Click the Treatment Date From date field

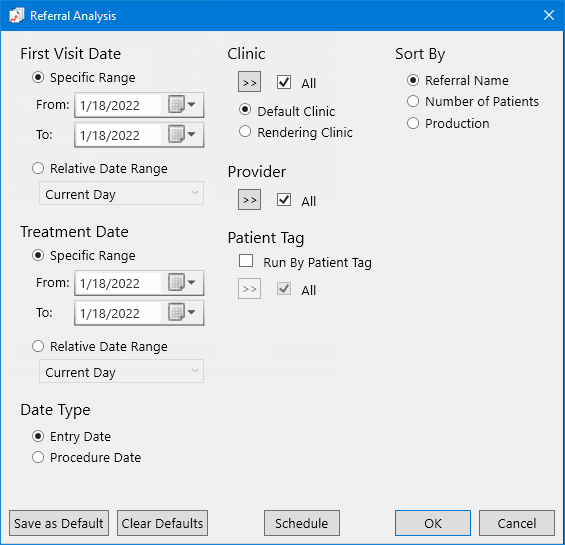[x=118, y=283]
